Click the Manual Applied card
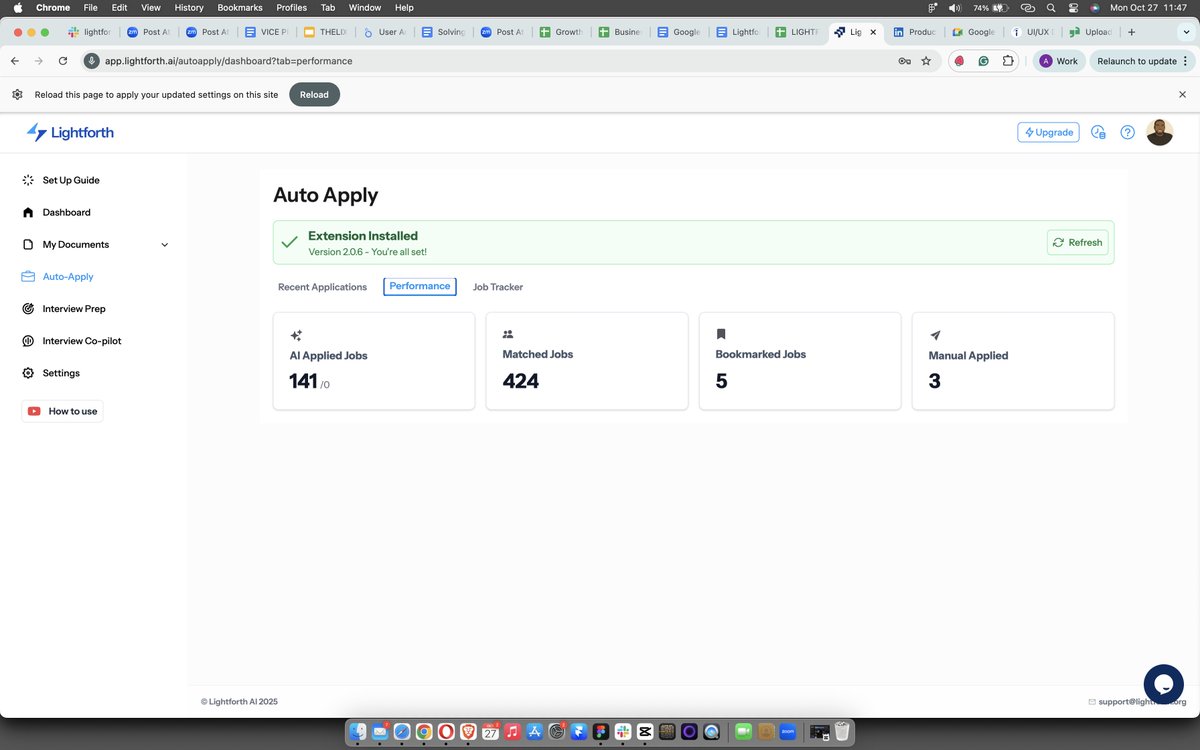The width and height of the screenshot is (1200, 750). pyautogui.click(x=1013, y=361)
